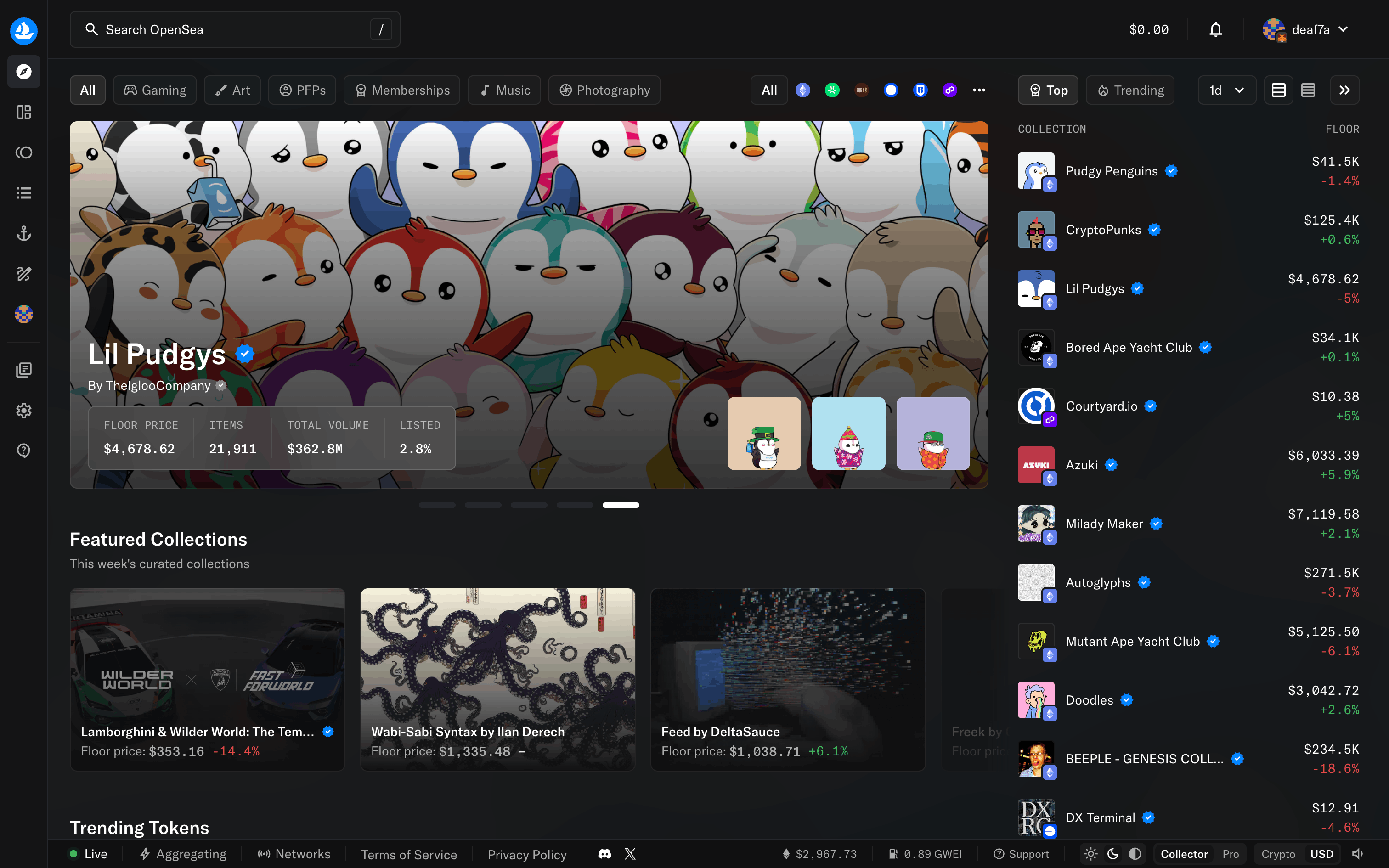Select the Polygon chain filter

[x=950, y=90]
